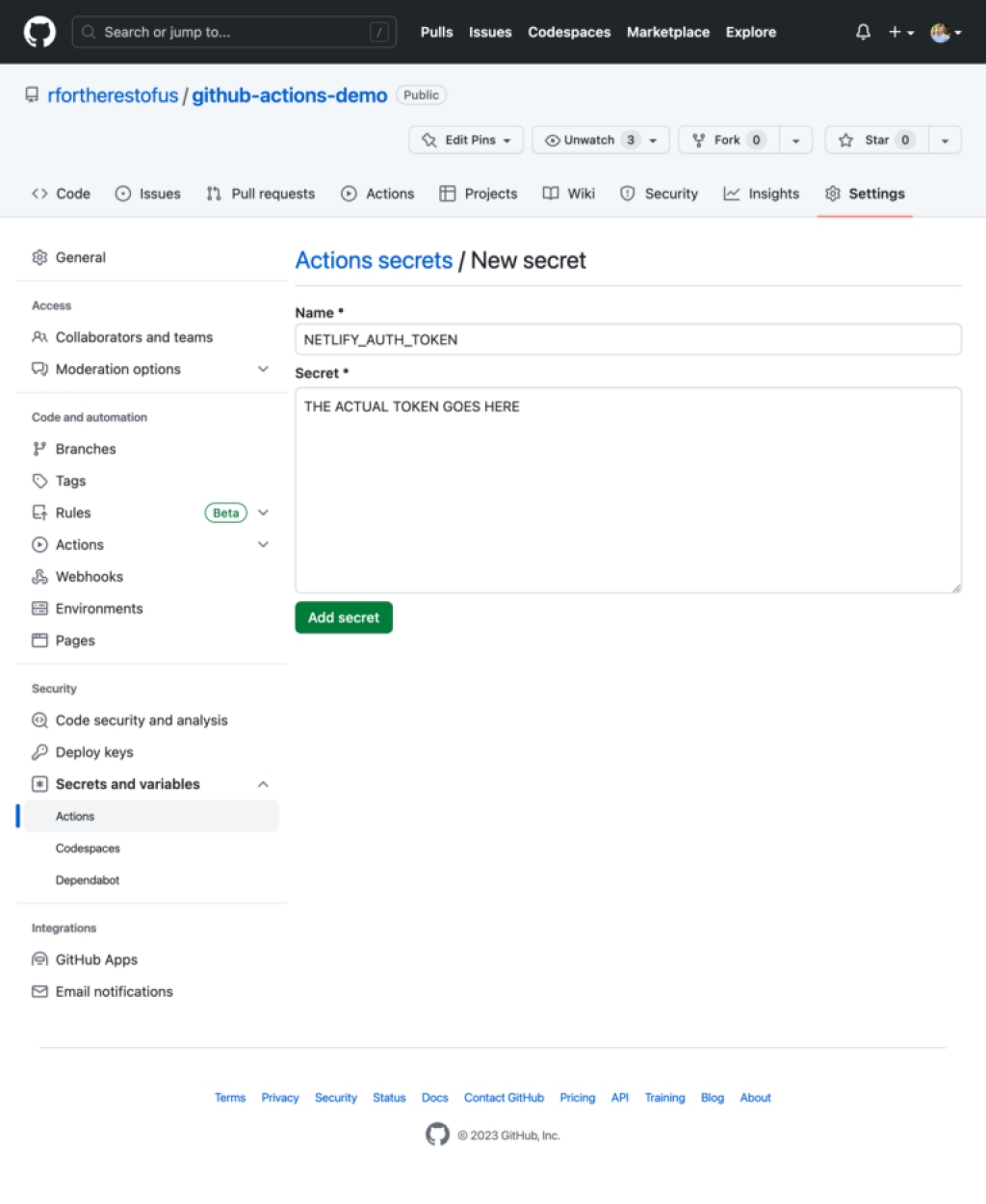Click the GitHub Octocat logo in header
Viewport: 986px width, 1204px height.
pos(39,32)
